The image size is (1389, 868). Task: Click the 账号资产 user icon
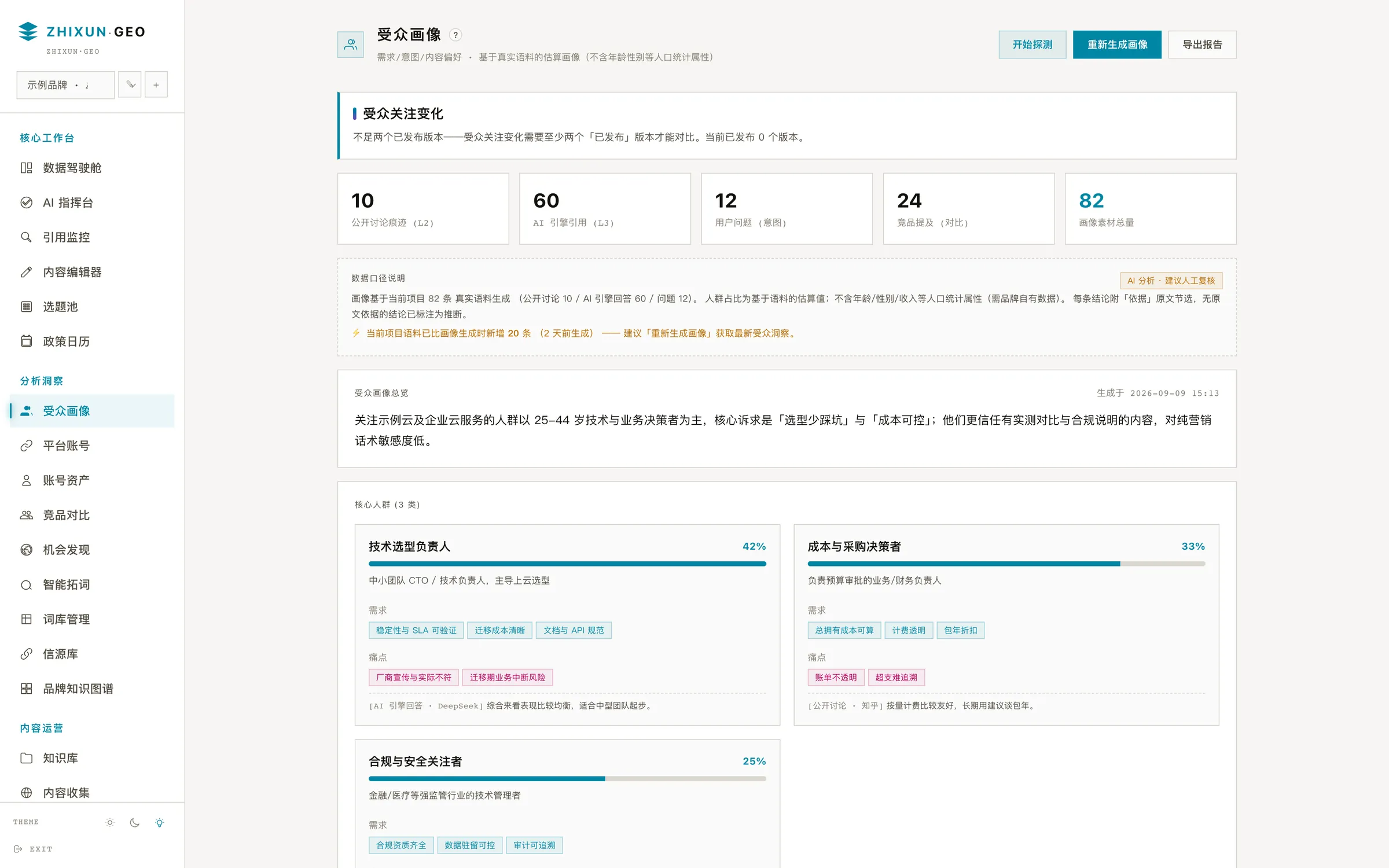[x=27, y=480]
